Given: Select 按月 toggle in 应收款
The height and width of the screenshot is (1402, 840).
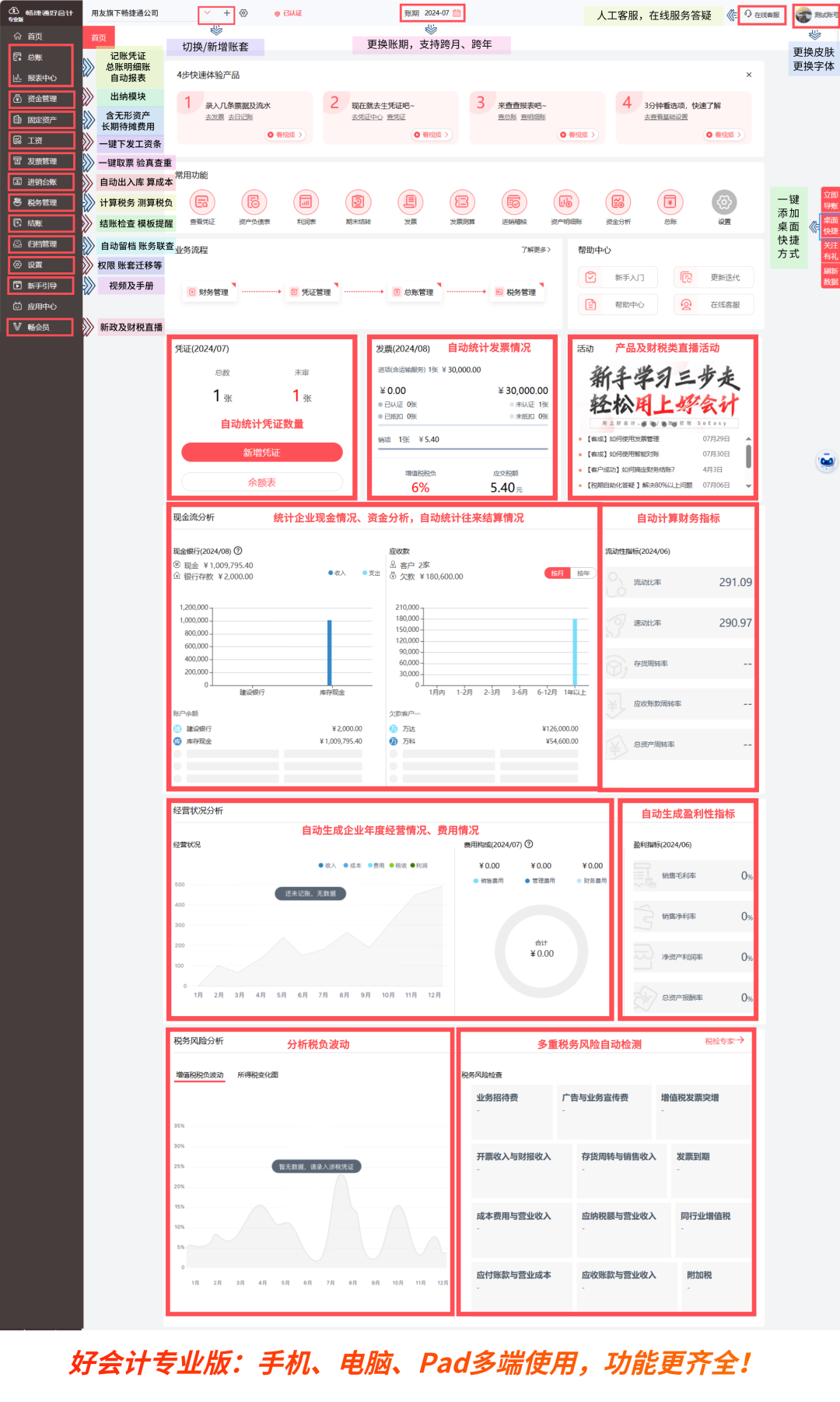Looking at the screenshot, I should click(557, 573).
